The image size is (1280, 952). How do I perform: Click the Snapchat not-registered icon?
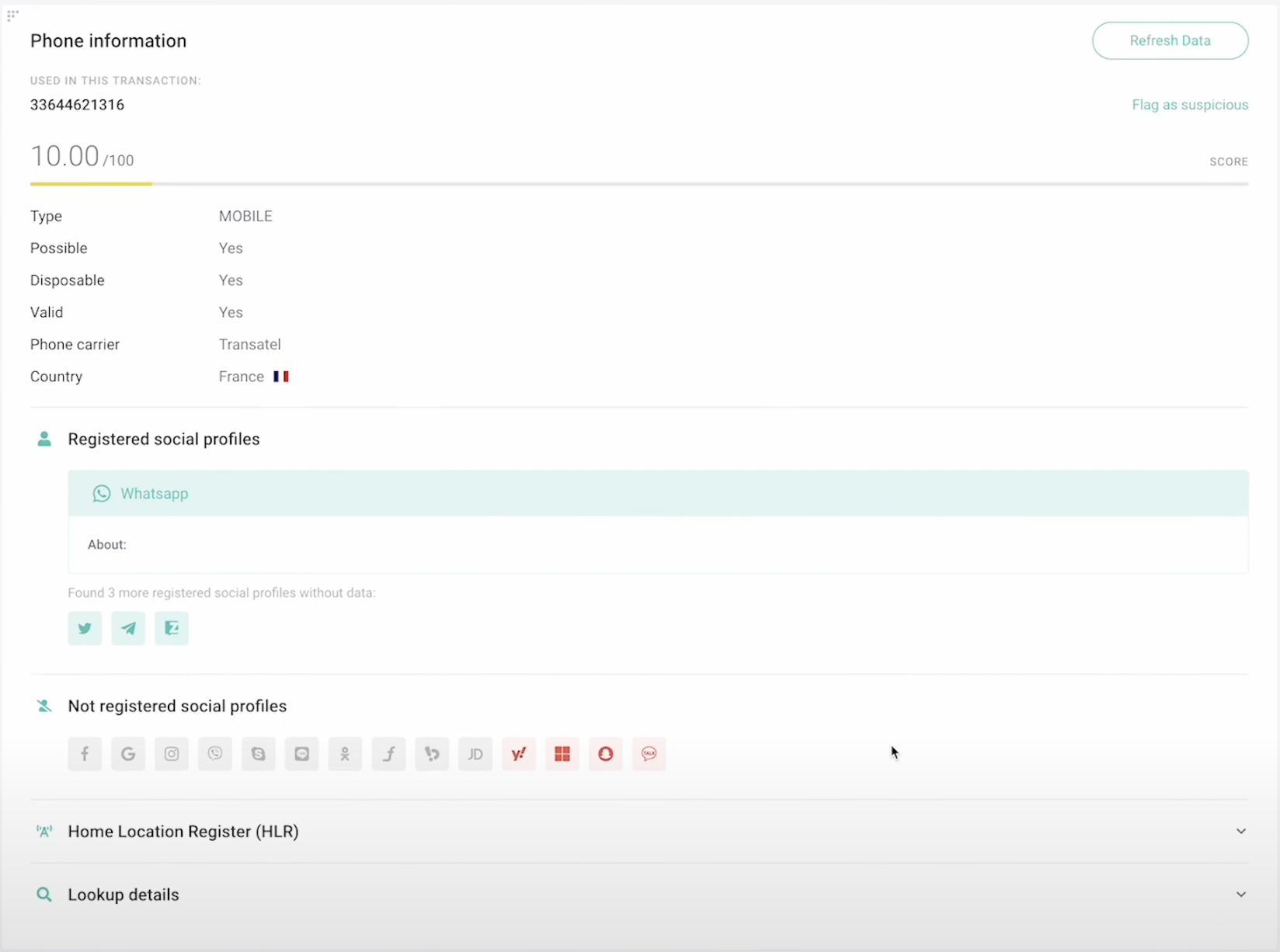606,754
